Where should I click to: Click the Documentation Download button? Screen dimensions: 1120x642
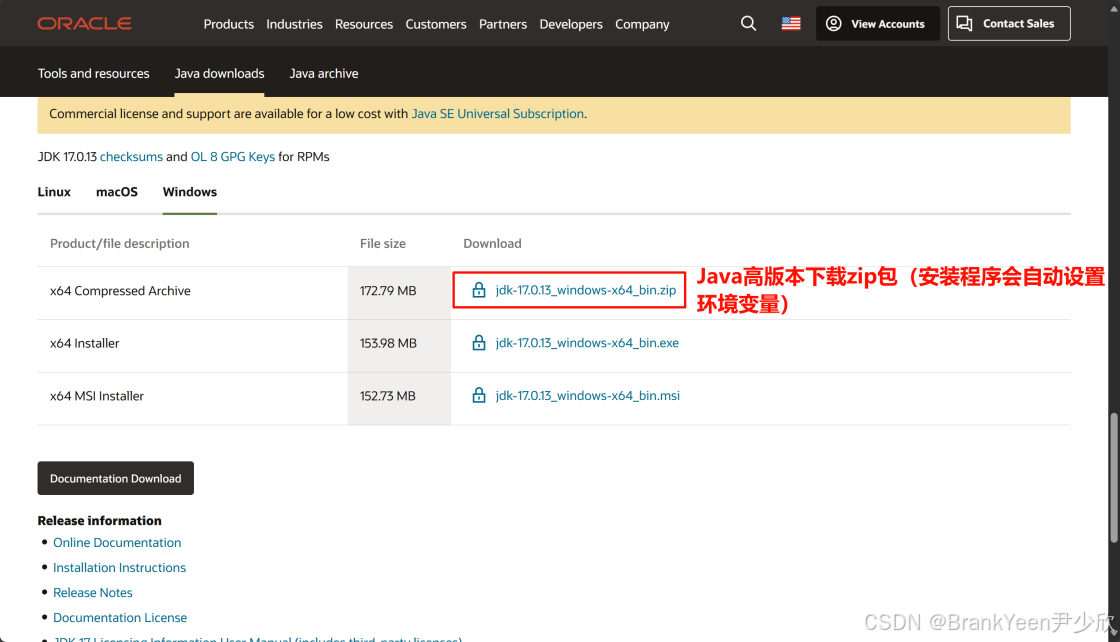pos(116,478)
